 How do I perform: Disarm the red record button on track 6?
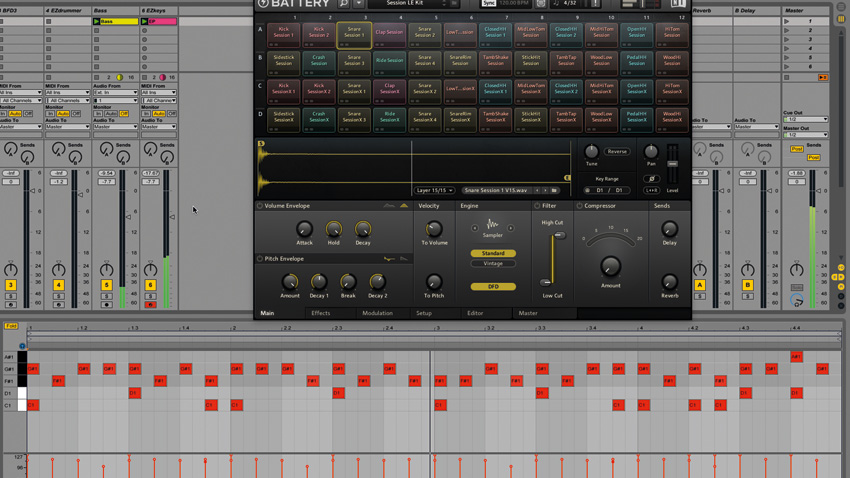(150, 305)
